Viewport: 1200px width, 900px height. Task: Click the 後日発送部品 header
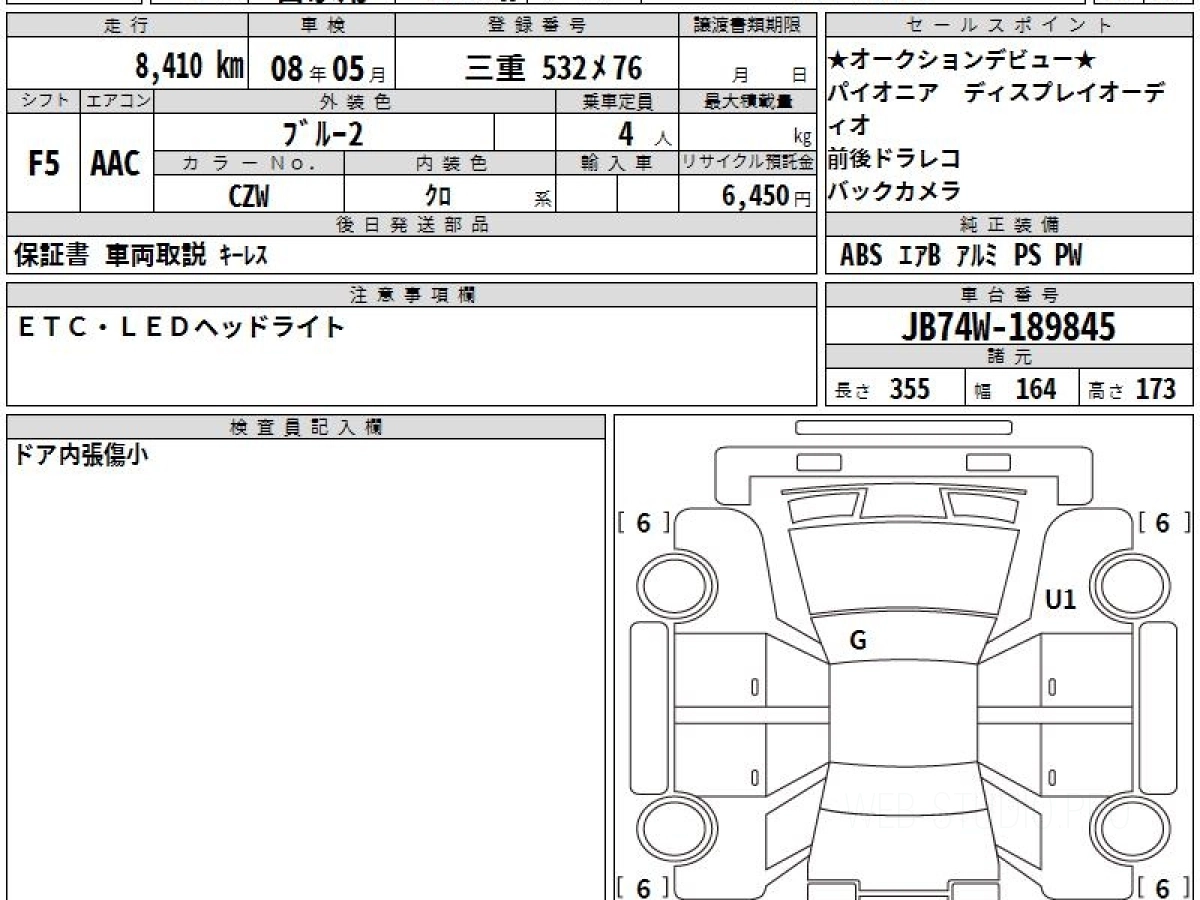411,225
